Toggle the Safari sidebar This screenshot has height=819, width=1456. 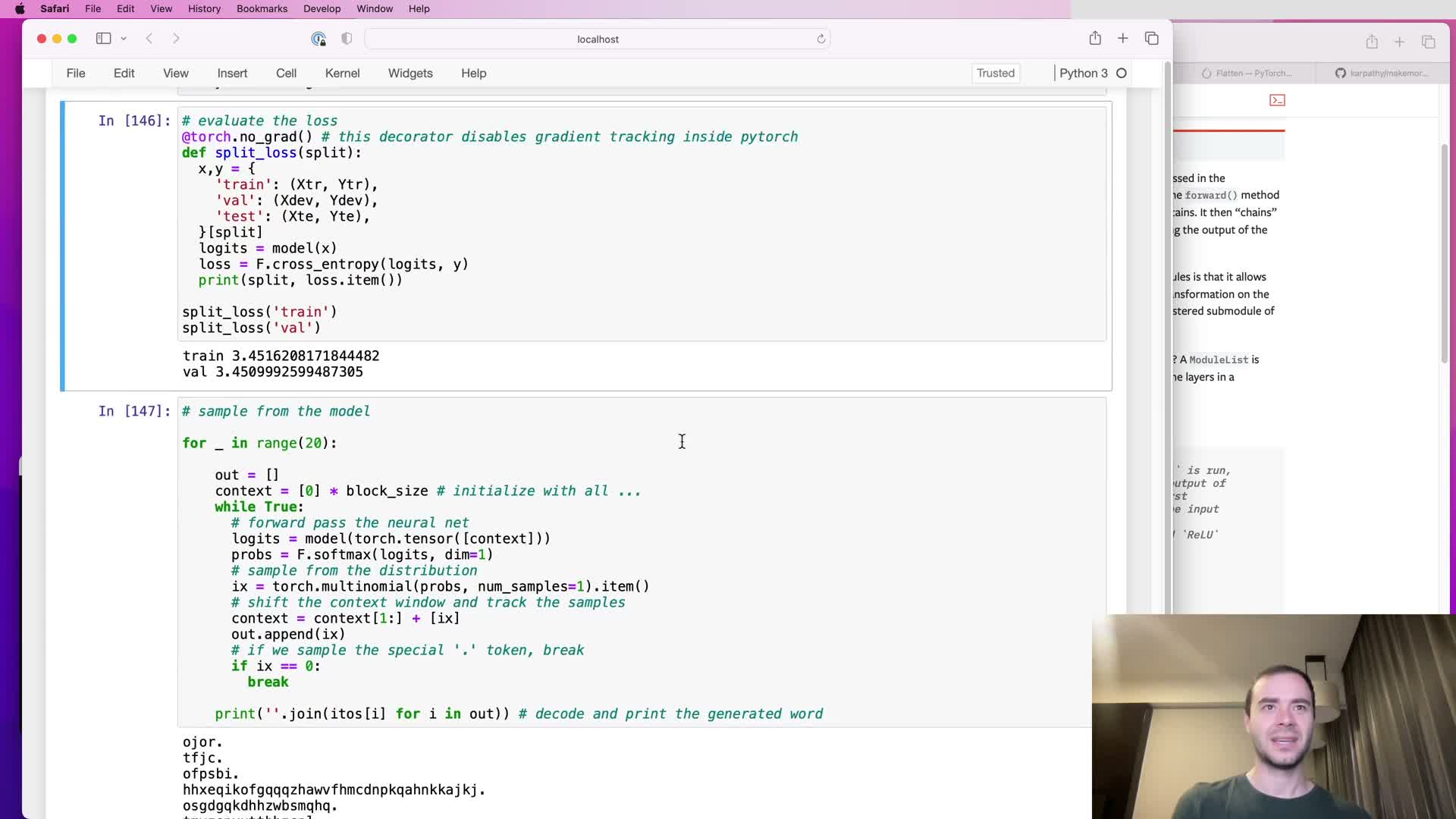click(x=103, y=39)
